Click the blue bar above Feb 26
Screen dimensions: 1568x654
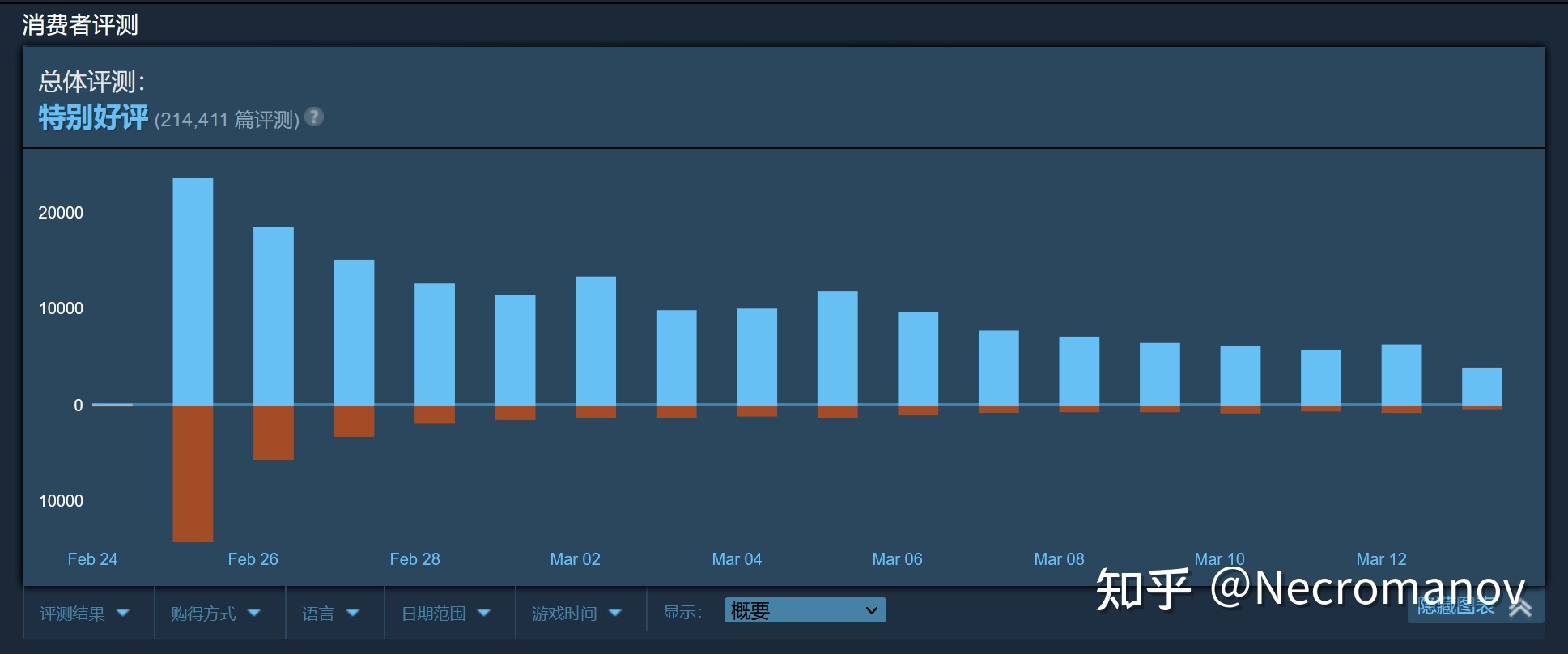pos(274,316)
